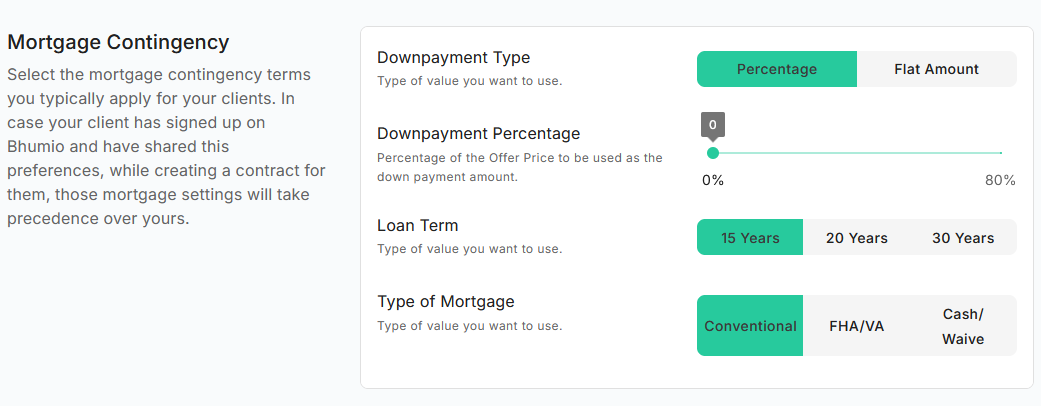Click the 80% maximum slider label
Screen dimensions: 1041x406
[999, 180]
